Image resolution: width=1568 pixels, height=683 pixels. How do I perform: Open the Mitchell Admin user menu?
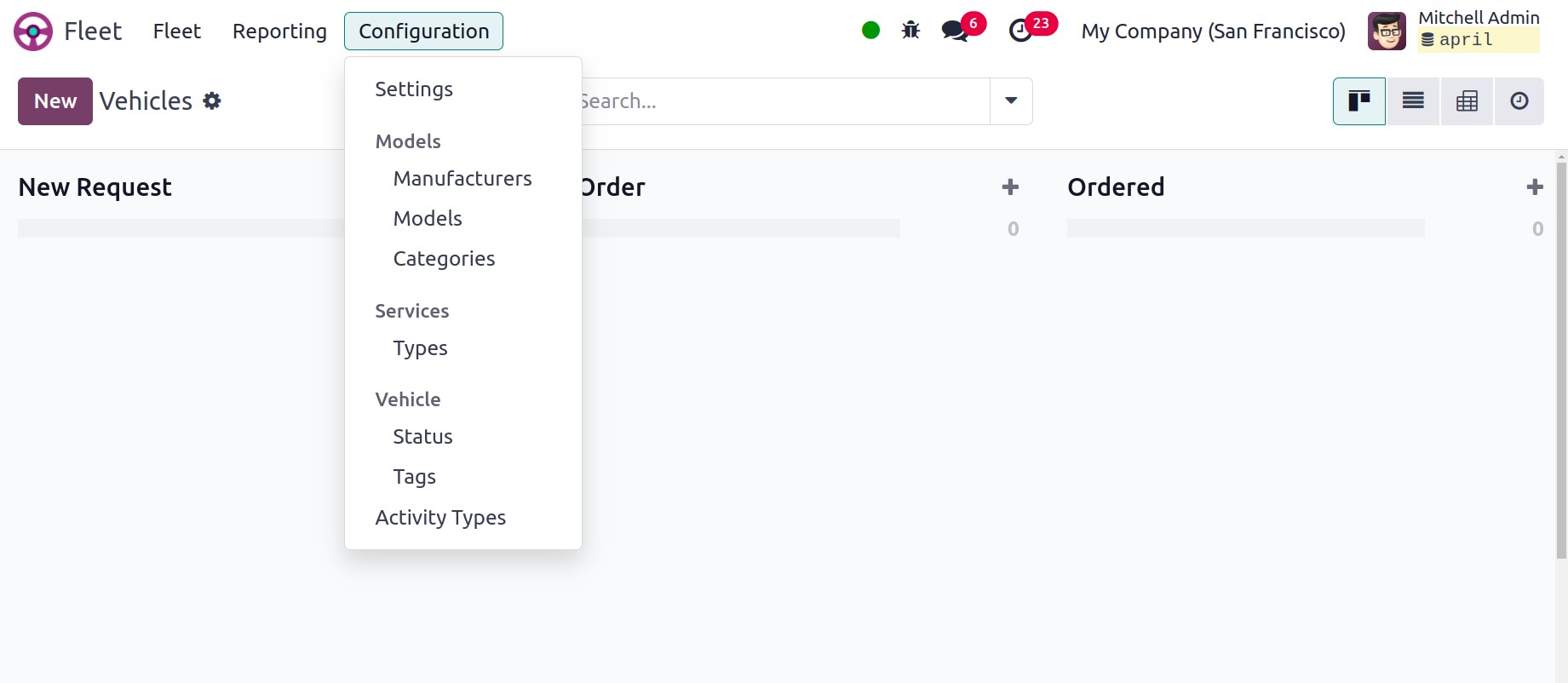(1454, 31)
